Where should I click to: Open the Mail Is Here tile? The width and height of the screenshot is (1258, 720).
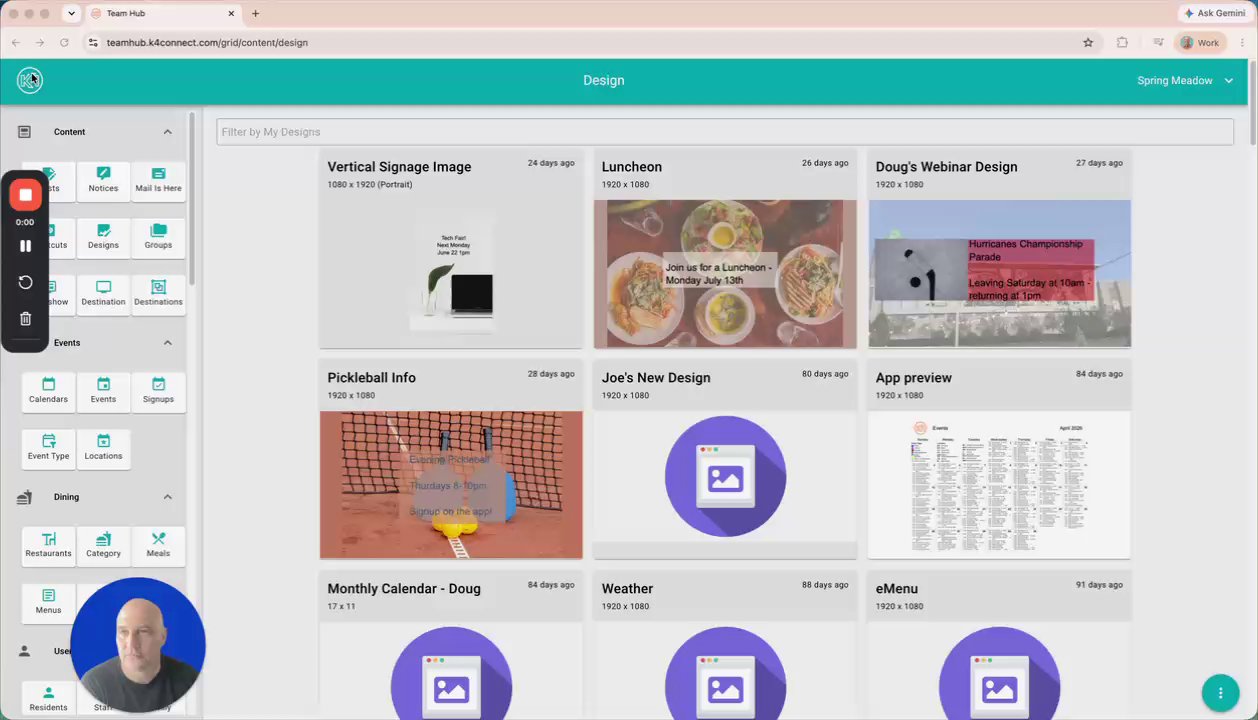(158, 181)
